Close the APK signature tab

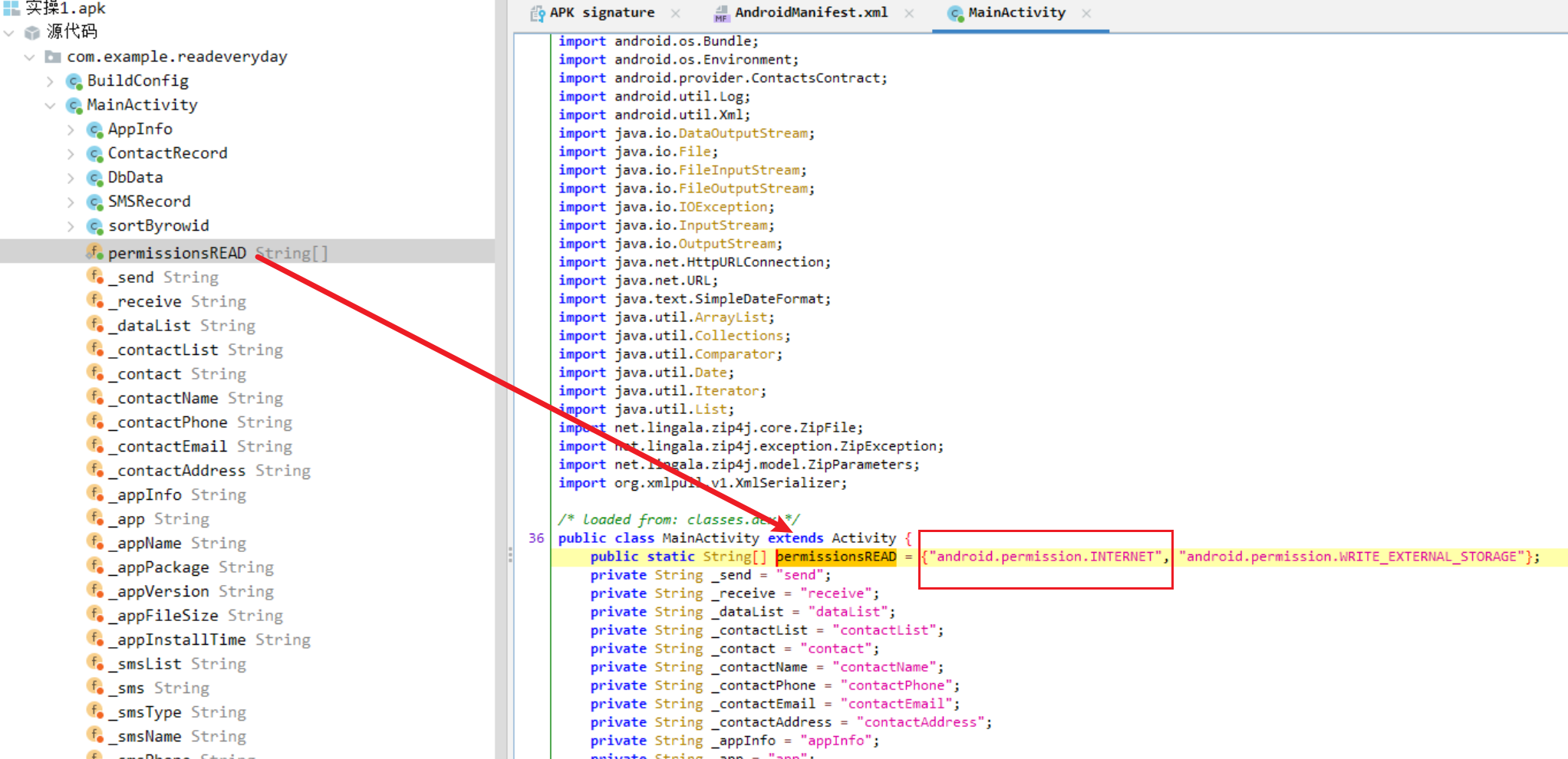coord(675,13)
